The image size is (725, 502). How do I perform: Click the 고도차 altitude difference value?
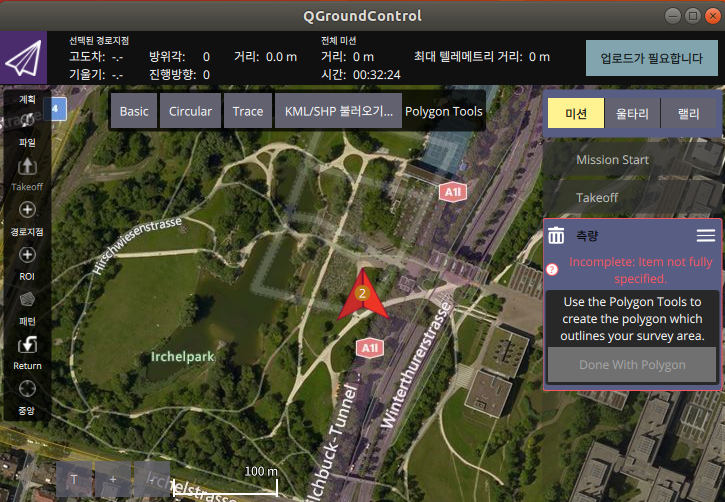coord(117,58)
